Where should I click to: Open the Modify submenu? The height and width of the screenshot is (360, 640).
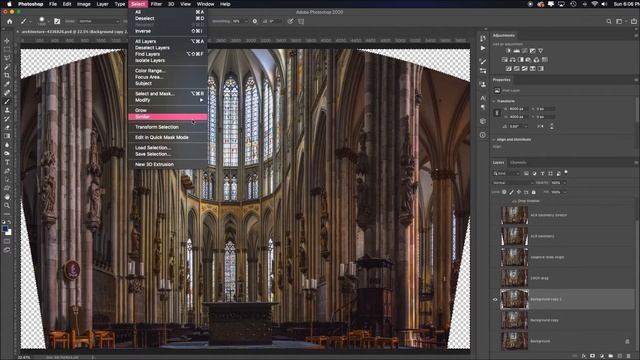point(168,100)
